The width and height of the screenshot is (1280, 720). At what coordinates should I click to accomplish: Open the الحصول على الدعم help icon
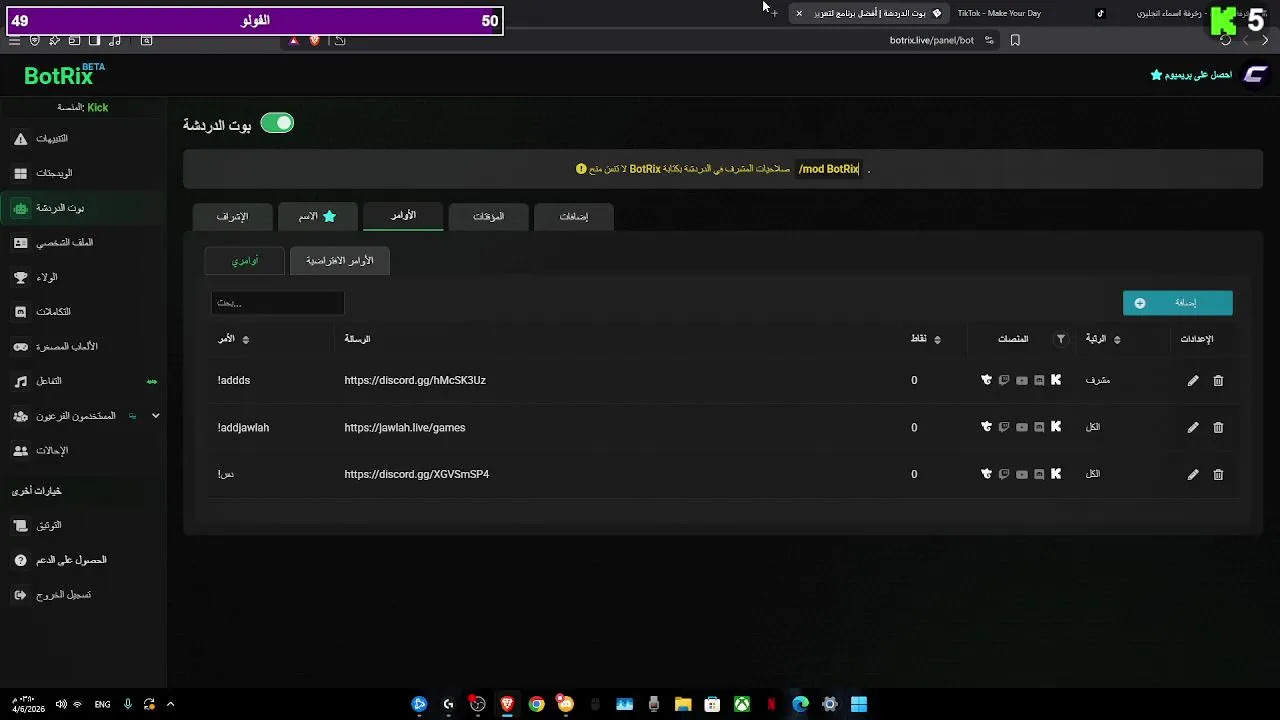click(20, 560)
